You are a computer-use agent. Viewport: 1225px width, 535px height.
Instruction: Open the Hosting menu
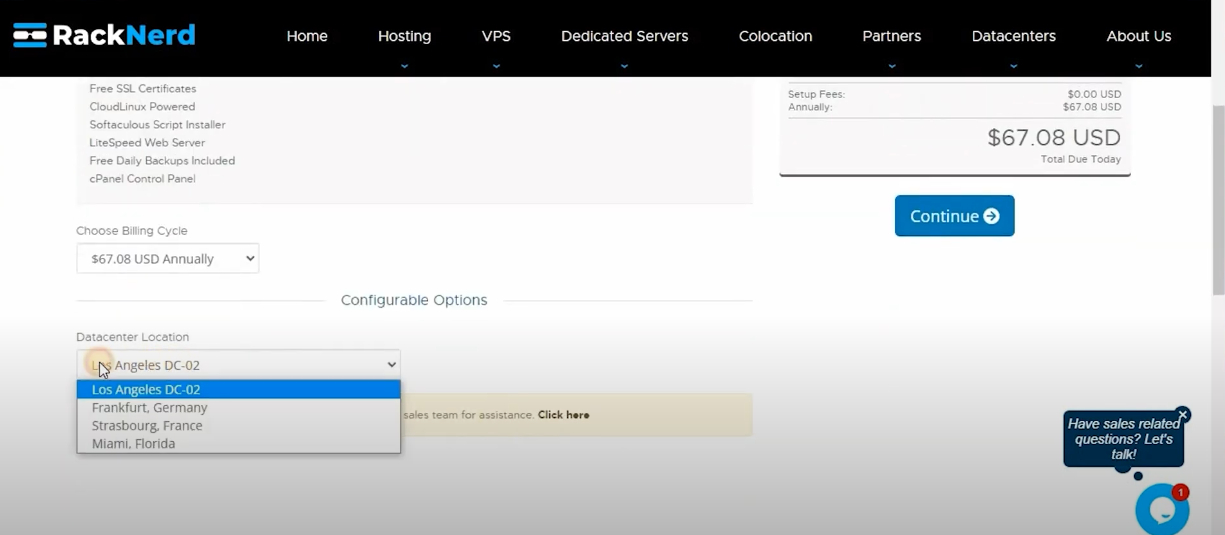click(x=404, y=36)
